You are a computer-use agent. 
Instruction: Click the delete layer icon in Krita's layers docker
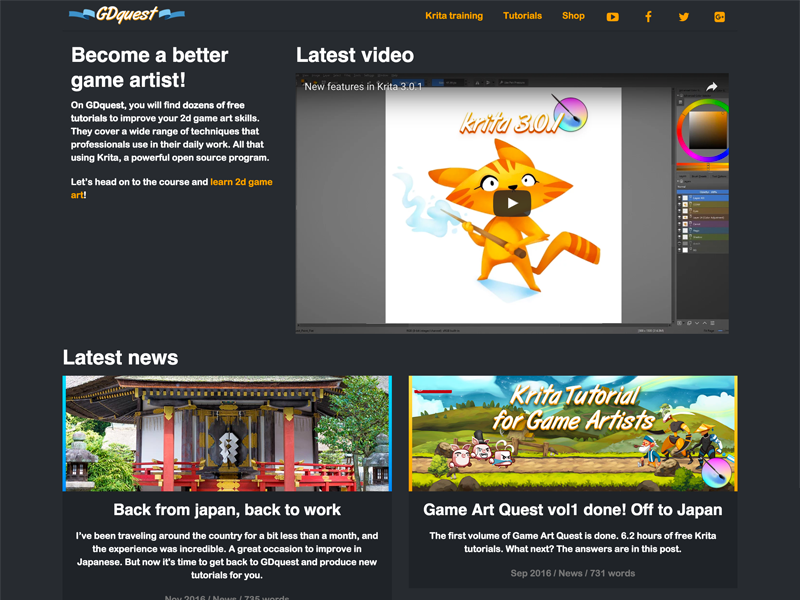712,323
